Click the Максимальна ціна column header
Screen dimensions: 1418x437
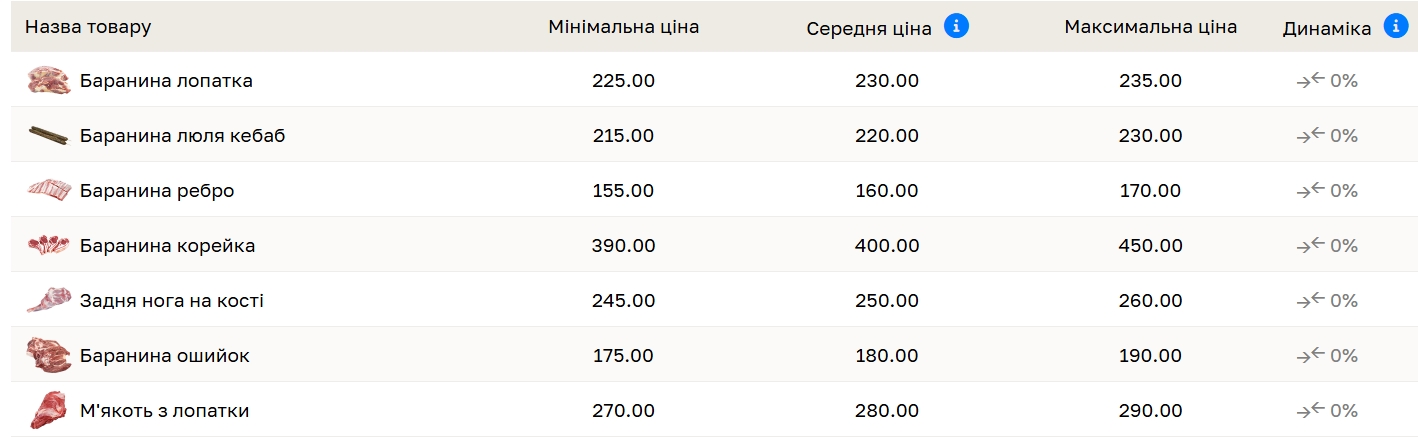1150,27
